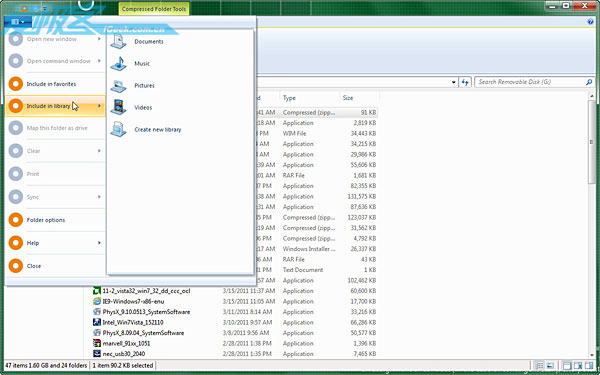Click the vertical scrollbar thumb of the file list

tap(592, 142)
